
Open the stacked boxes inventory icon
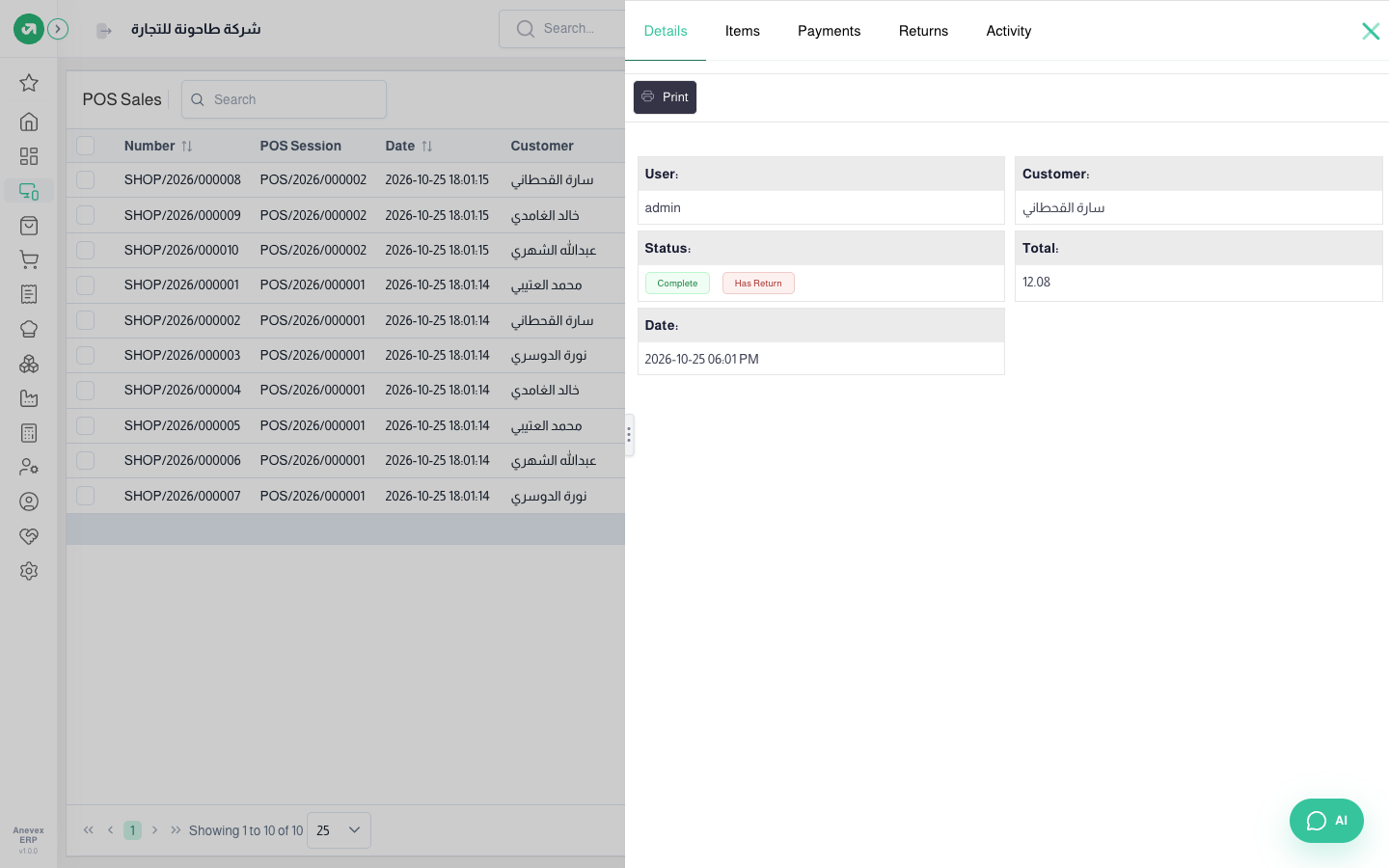click(29, 364)
